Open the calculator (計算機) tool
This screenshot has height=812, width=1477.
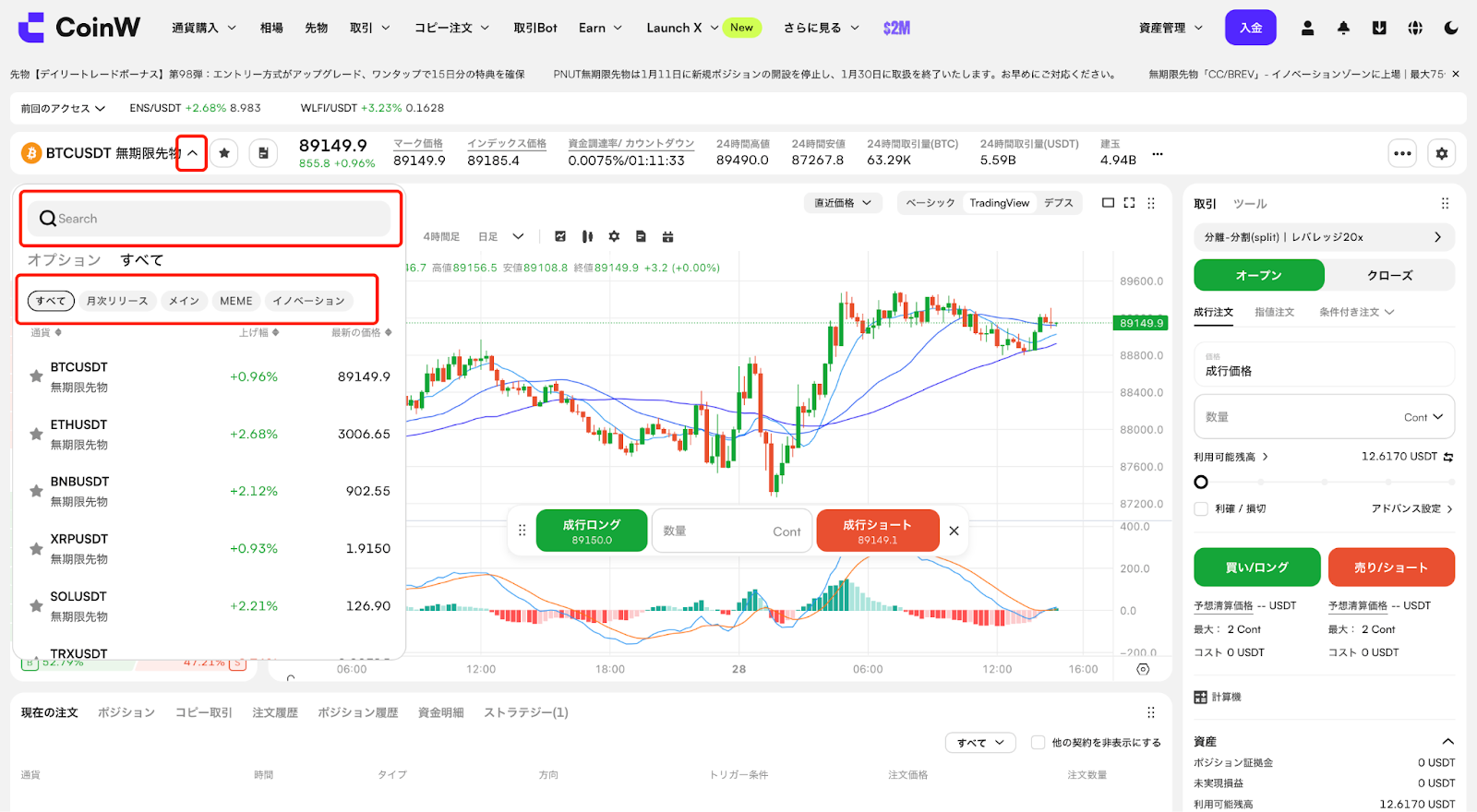(x=1218, y=697)
